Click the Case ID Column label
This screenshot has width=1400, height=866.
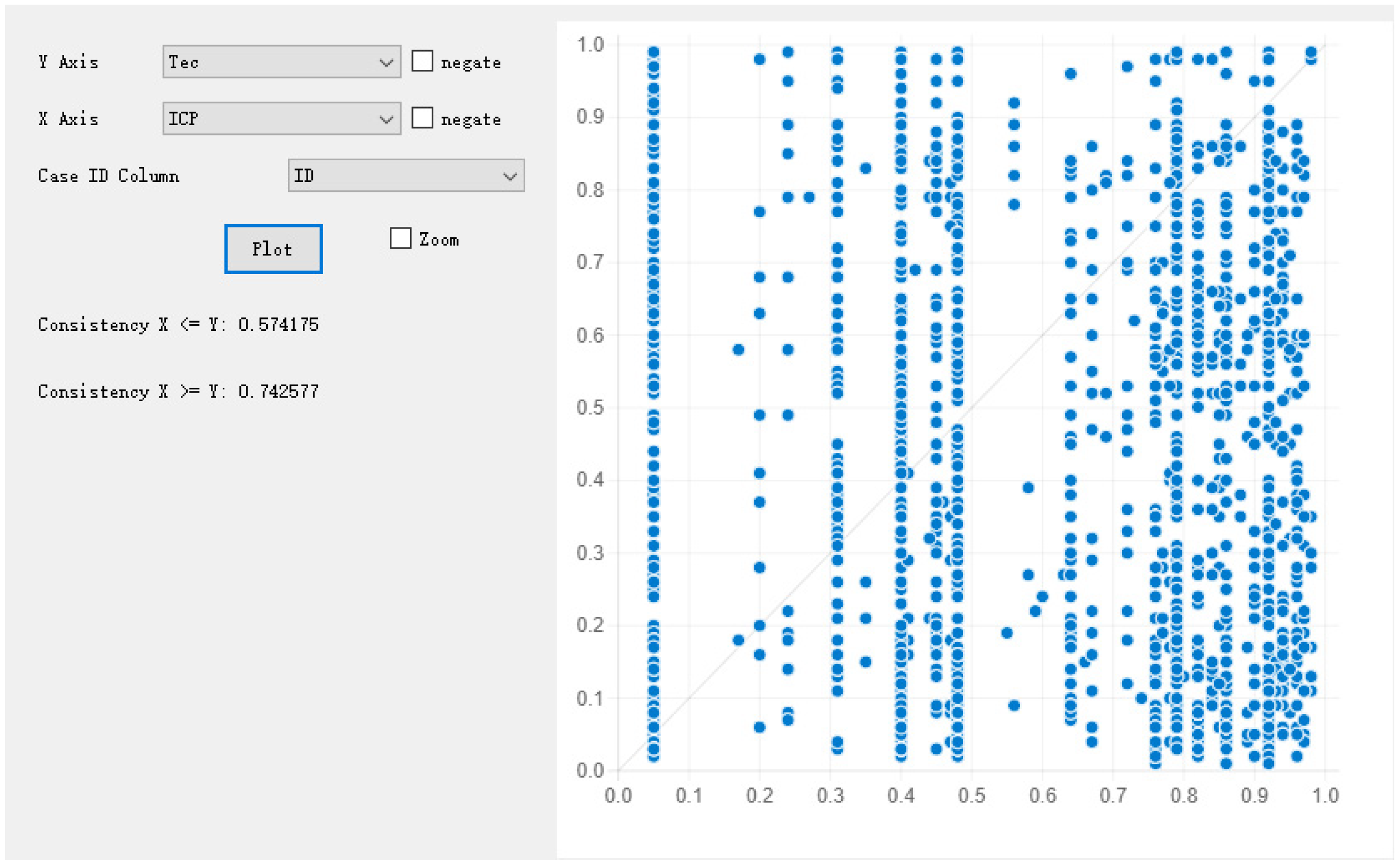[x=108, y=176]
